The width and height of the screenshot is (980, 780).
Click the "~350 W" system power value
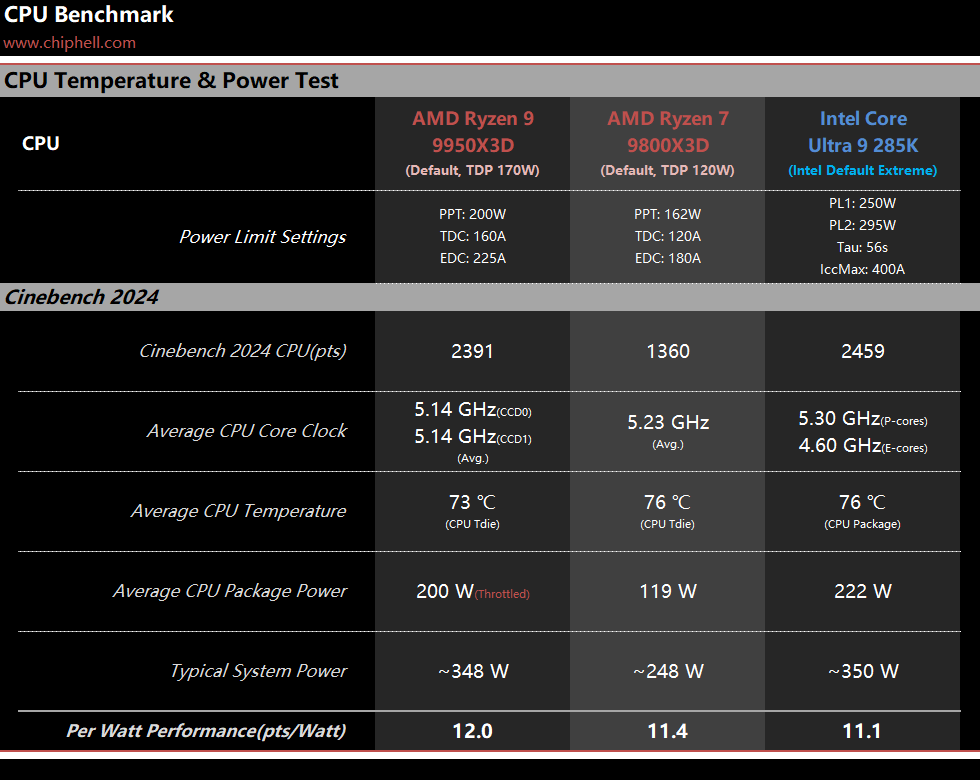coord(863,671)
